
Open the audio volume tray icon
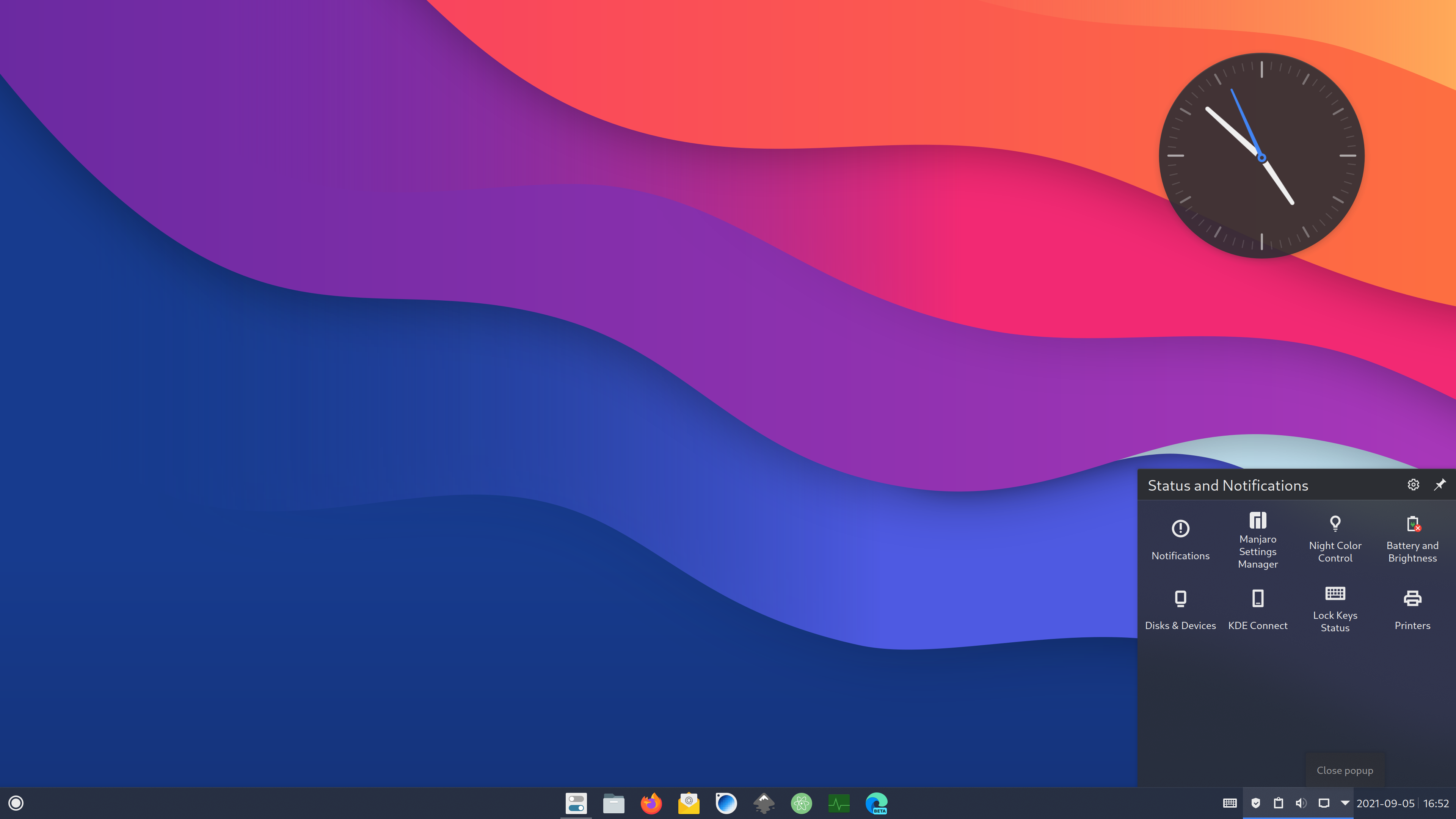tap(1301, 803)
